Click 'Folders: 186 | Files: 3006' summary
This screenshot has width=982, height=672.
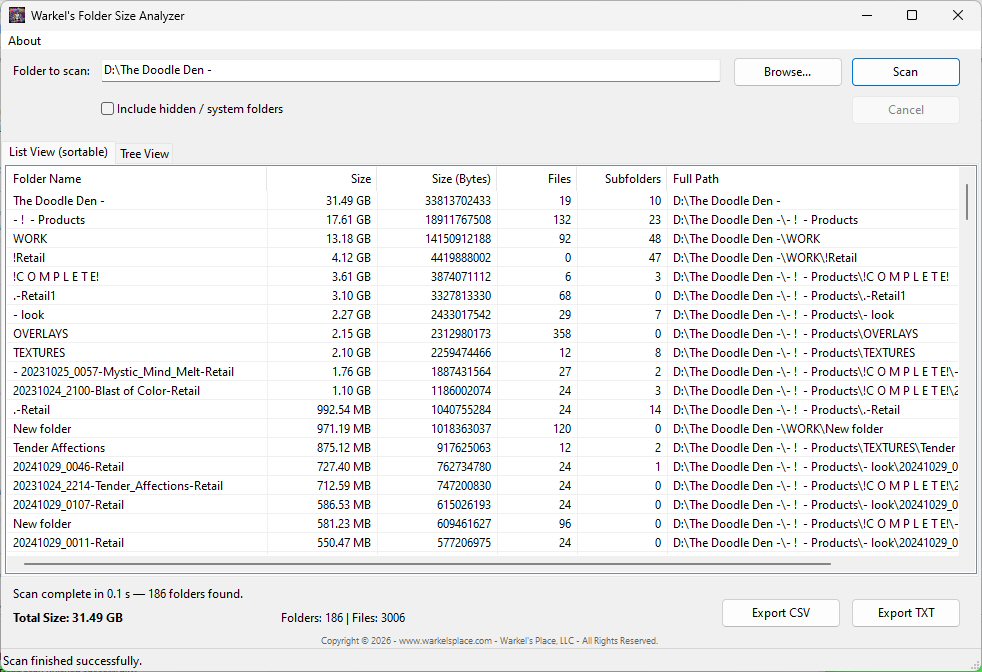click(343, 618)
